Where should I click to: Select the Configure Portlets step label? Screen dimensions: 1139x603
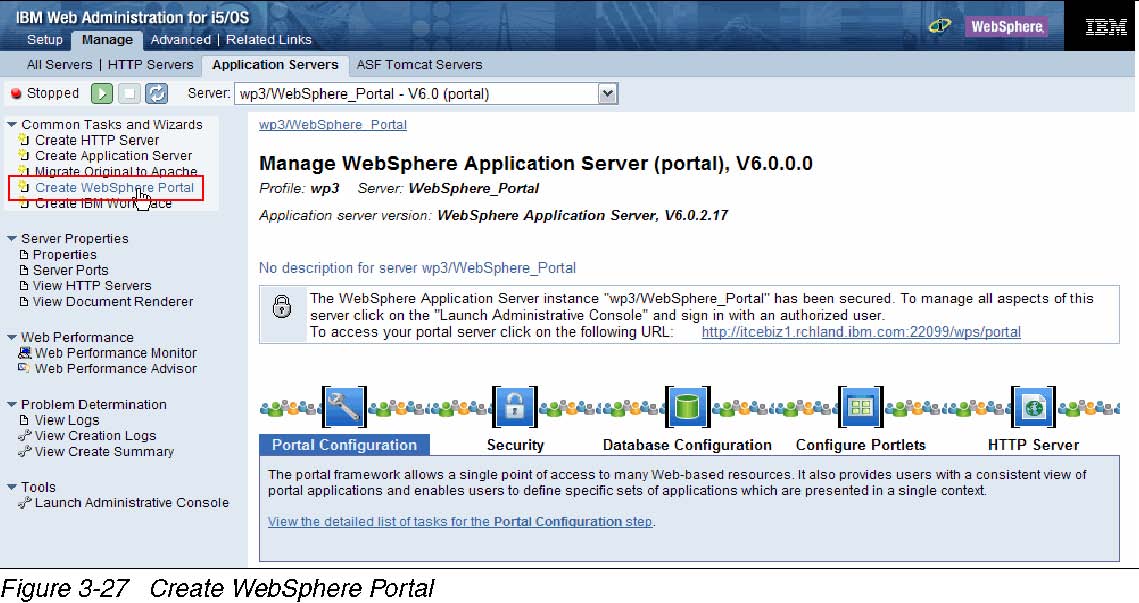(861, 445)
